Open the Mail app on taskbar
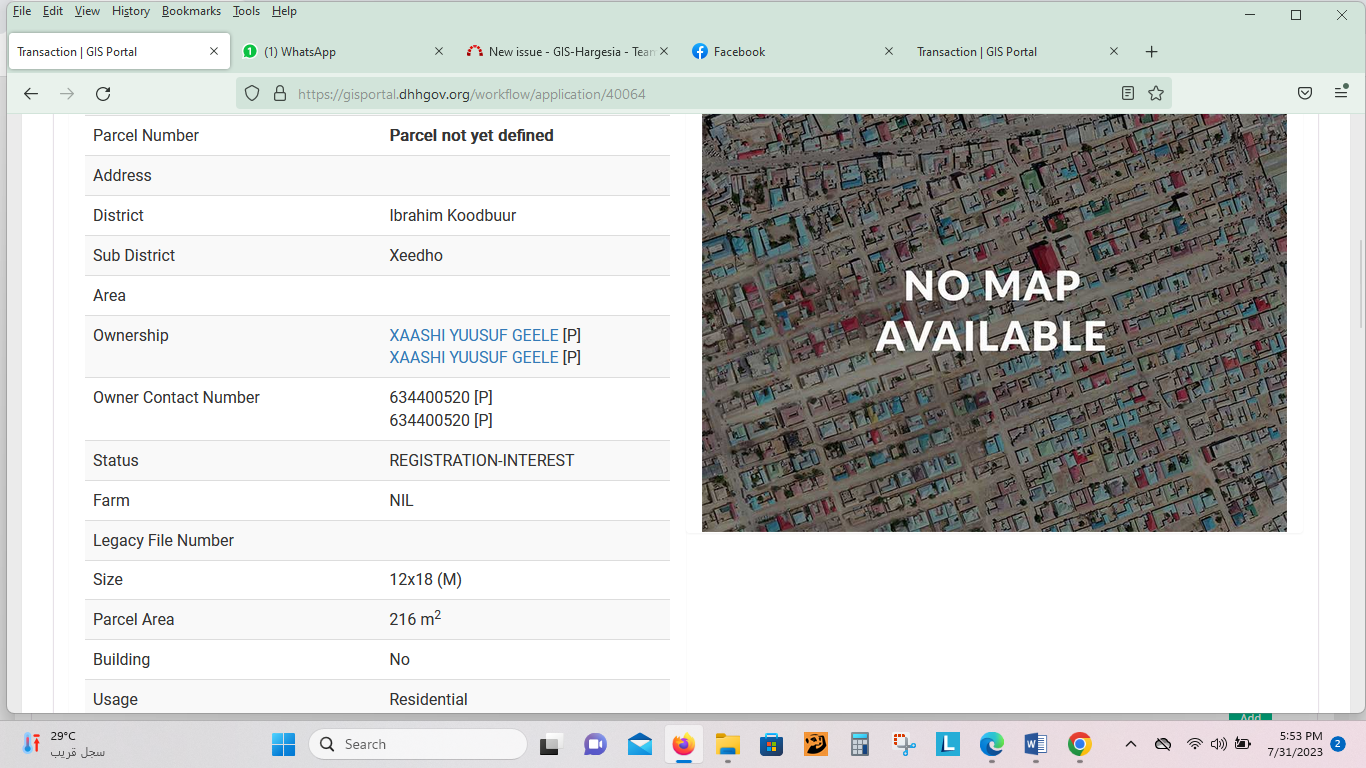This screenshot has width=1366, height=768. (x=640, y=744)
